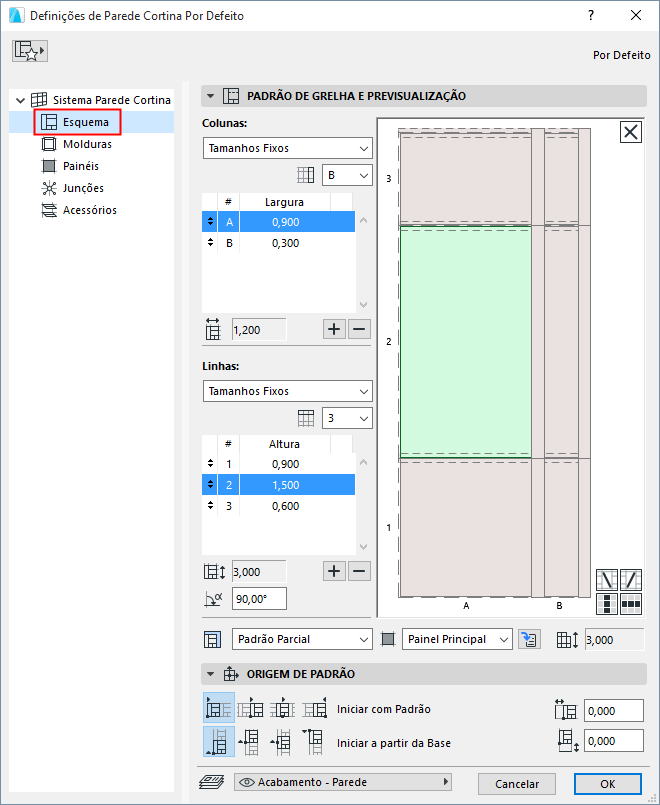Open the row count dropdown showing 3
The width and height of the screenshot is (660, 805).
coord(347,418)
